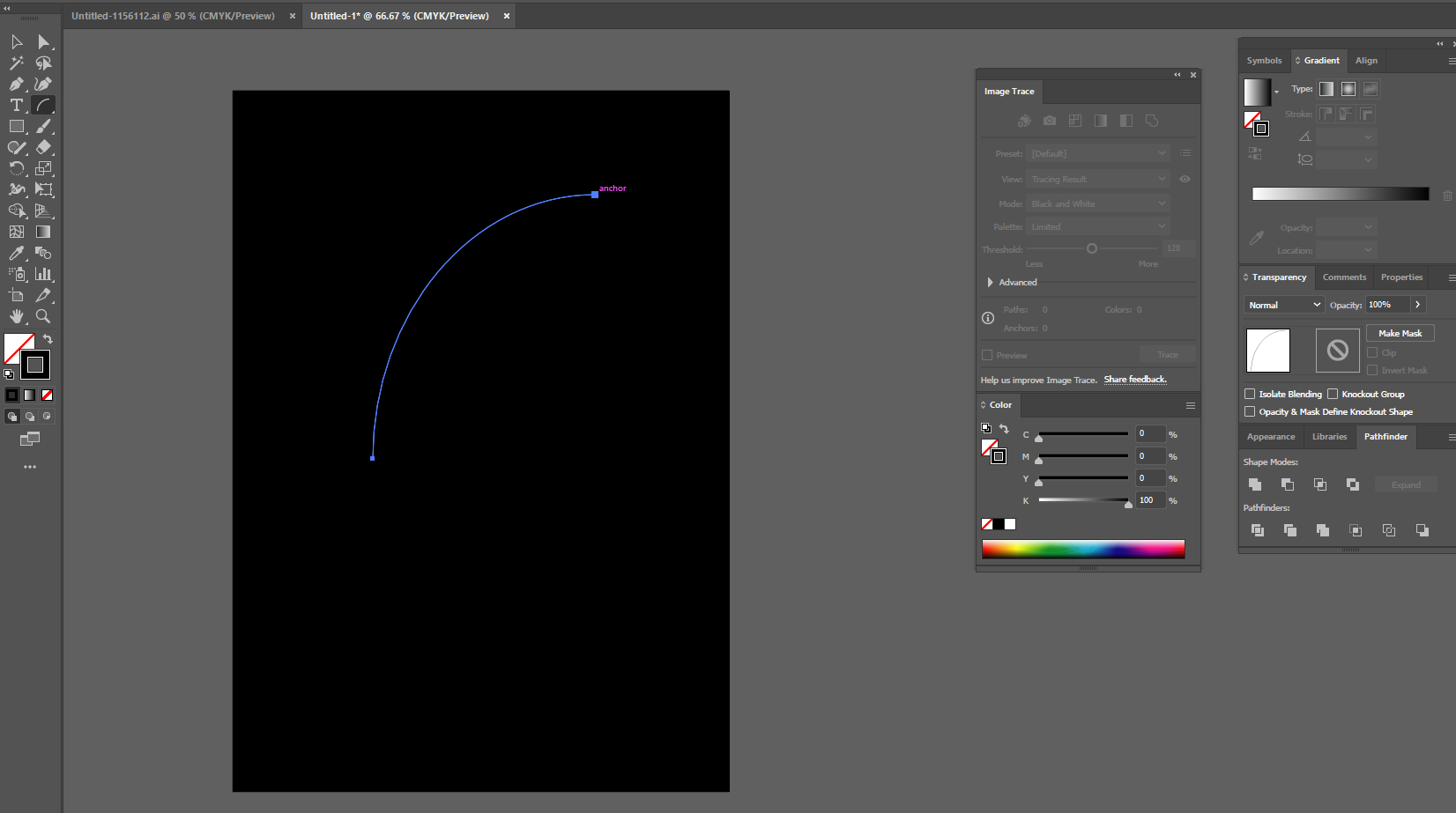Screen dimensions: 1456x813
Task: Activate the Gradient tool in toolbar
Action: click(x=43, y=232)
